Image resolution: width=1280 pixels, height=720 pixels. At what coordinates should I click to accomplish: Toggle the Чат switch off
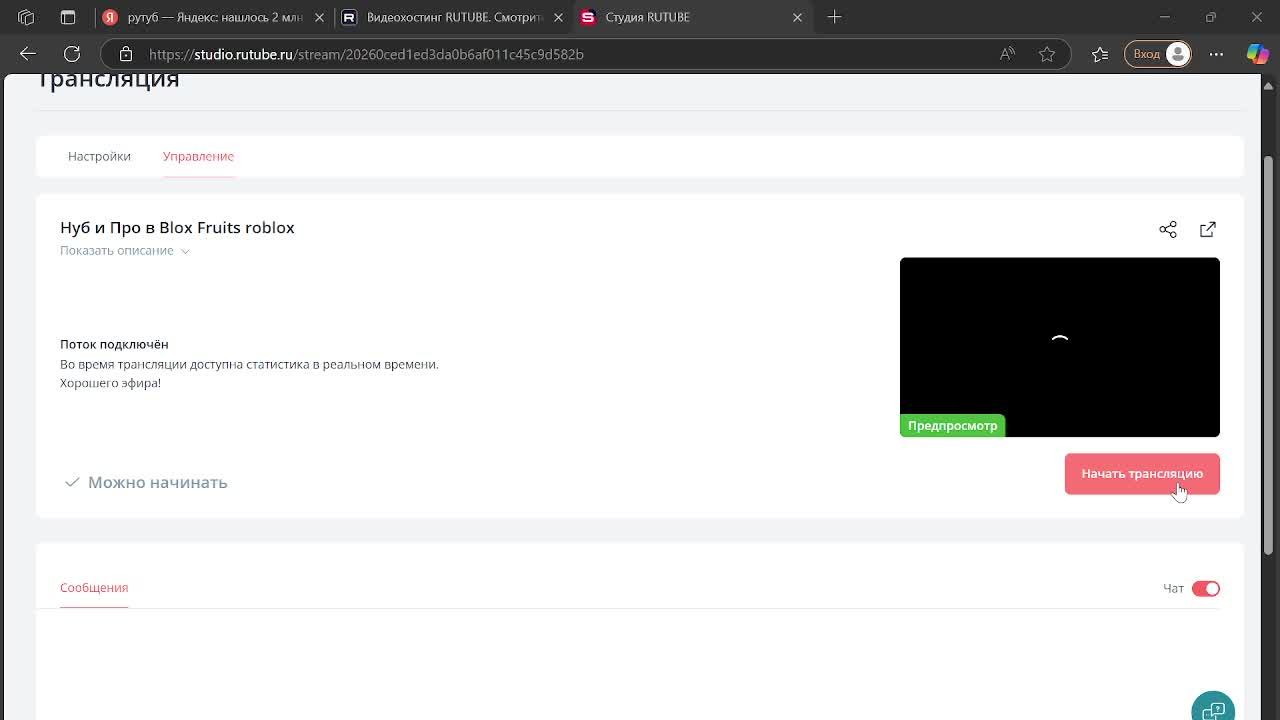(1205, 588)
